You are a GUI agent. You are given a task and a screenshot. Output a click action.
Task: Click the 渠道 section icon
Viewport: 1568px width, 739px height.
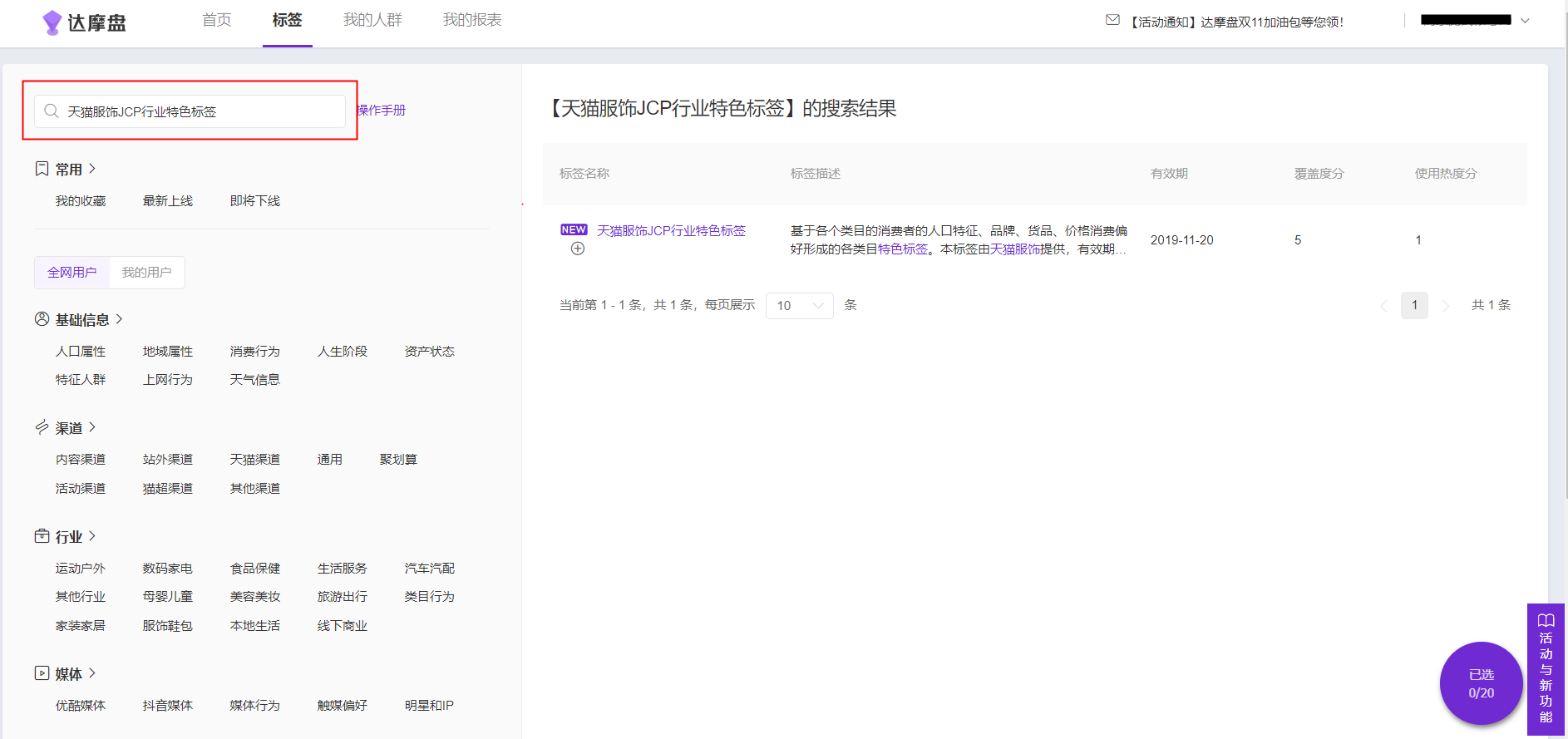point(42,427)
